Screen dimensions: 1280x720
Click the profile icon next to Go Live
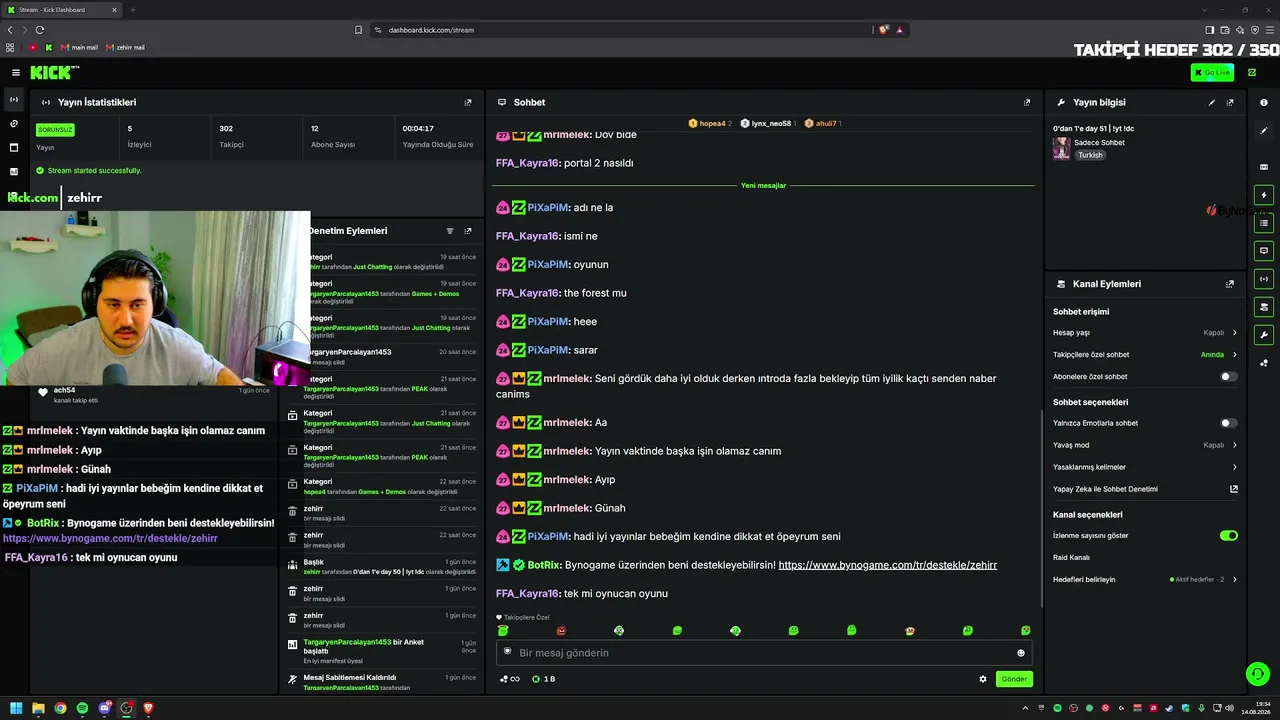click(1252, 72)
